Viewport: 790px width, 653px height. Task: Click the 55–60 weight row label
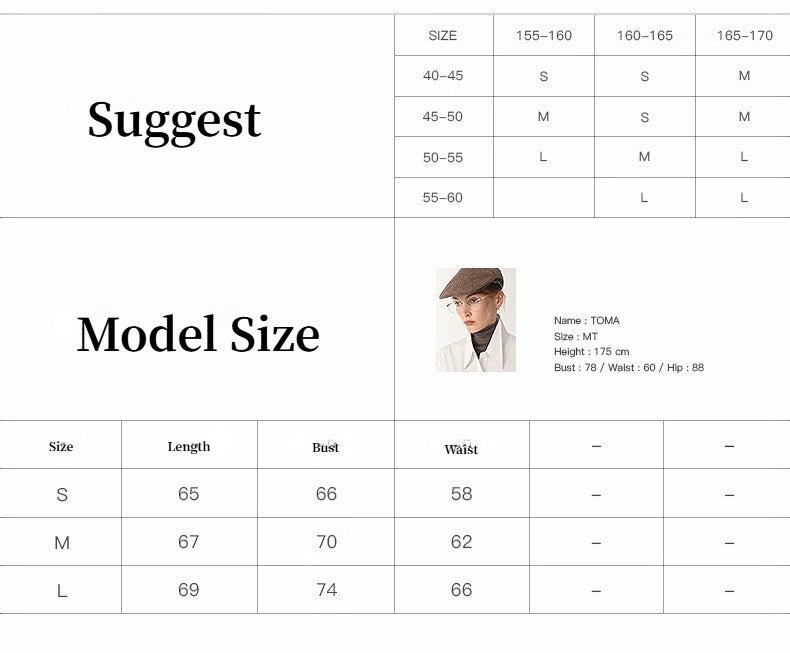[x=442, y=198]
